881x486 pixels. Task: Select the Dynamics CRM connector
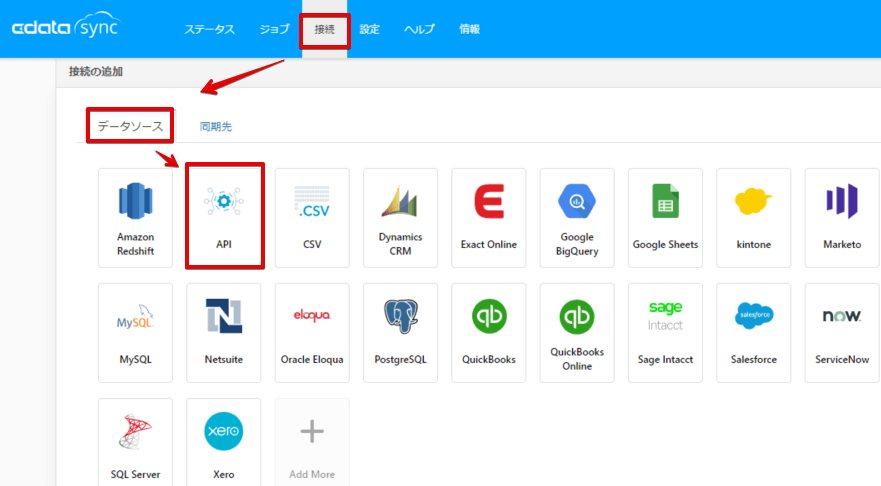click(x=400, y=218)
